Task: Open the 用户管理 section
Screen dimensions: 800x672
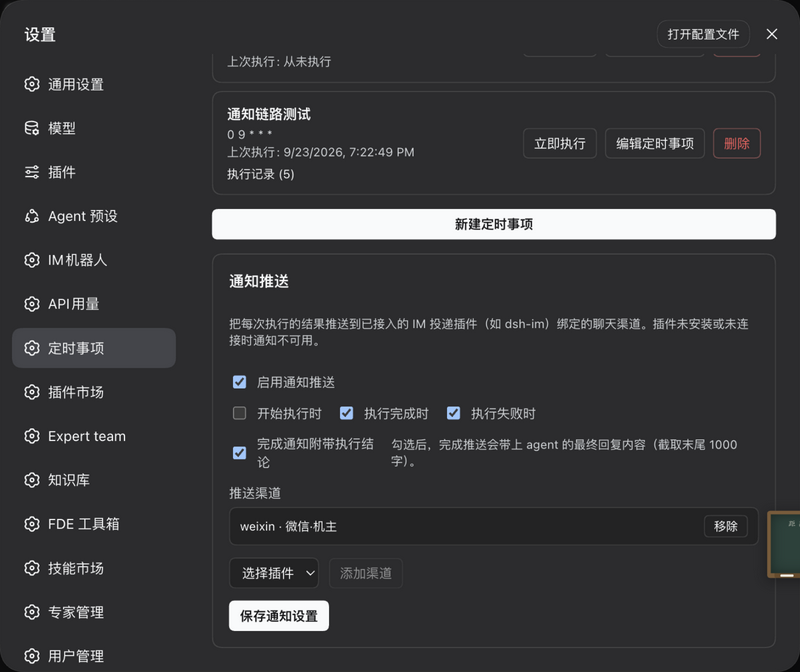Action: [x=94, y=656]
